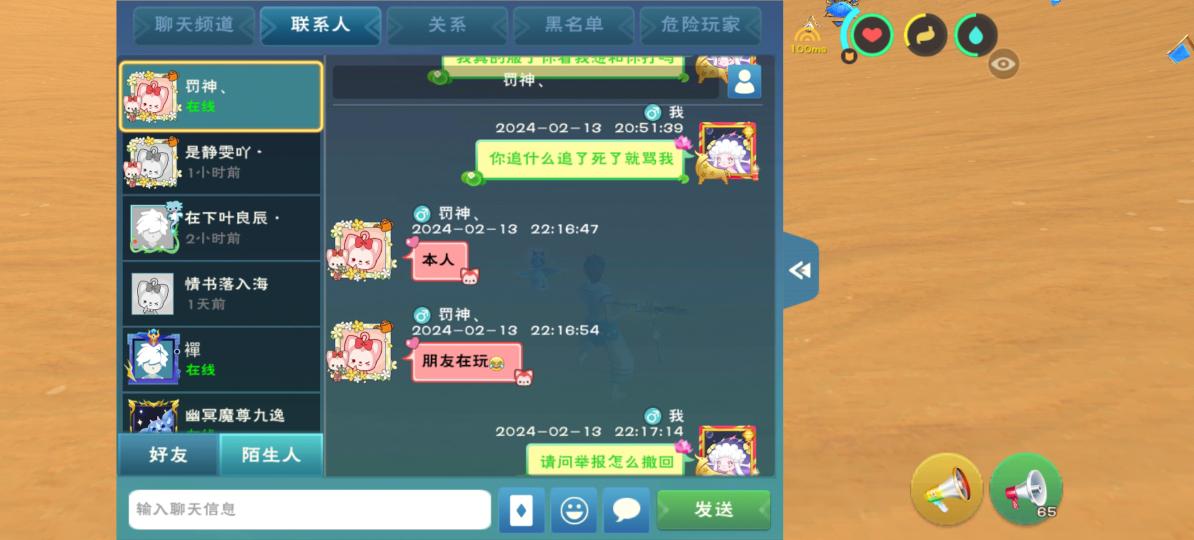Click the blue water droplet indicator
Screen dimensions: 1194x540
976,35
